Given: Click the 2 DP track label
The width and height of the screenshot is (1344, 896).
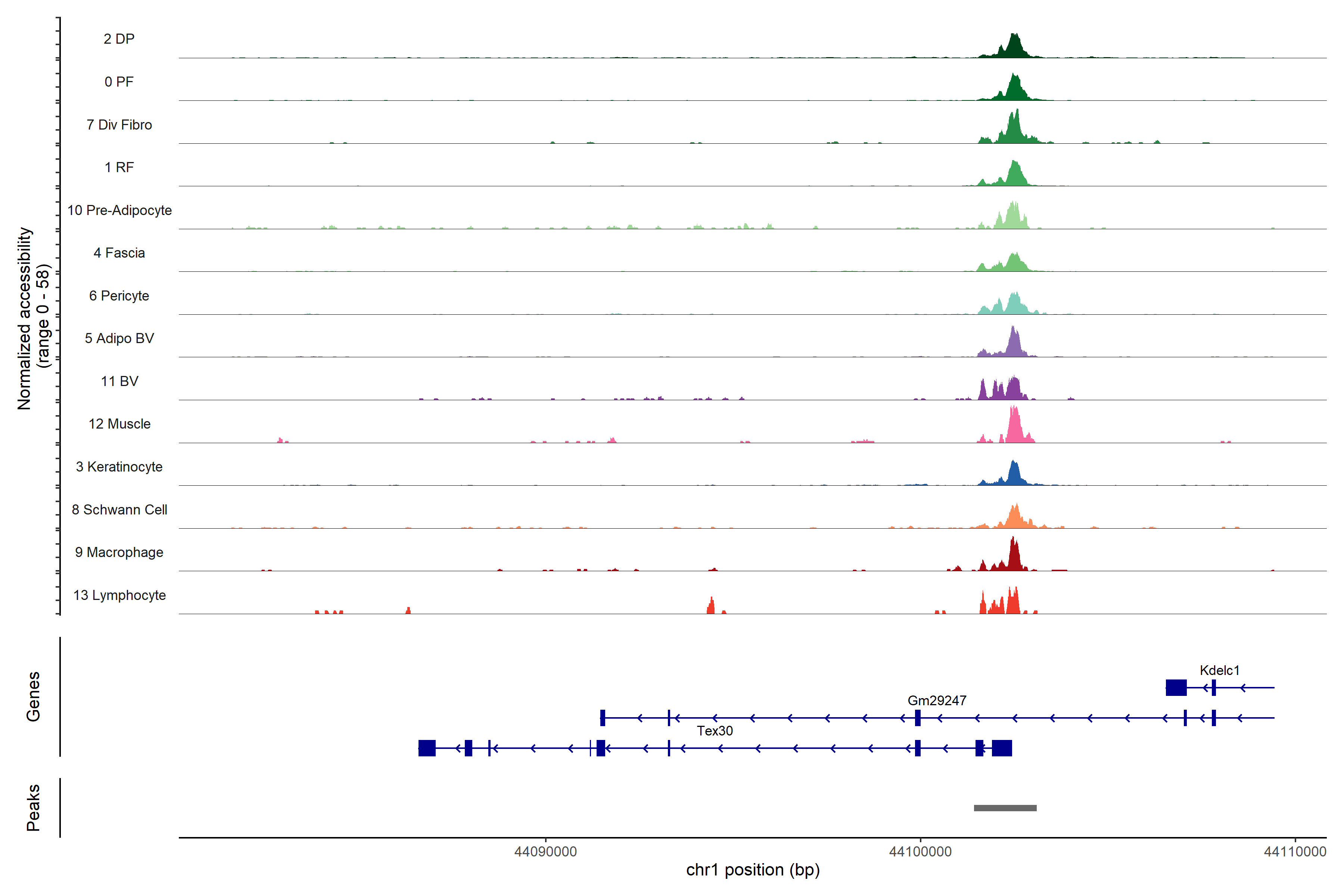Looking at the screenshot, I should (119, 39).
